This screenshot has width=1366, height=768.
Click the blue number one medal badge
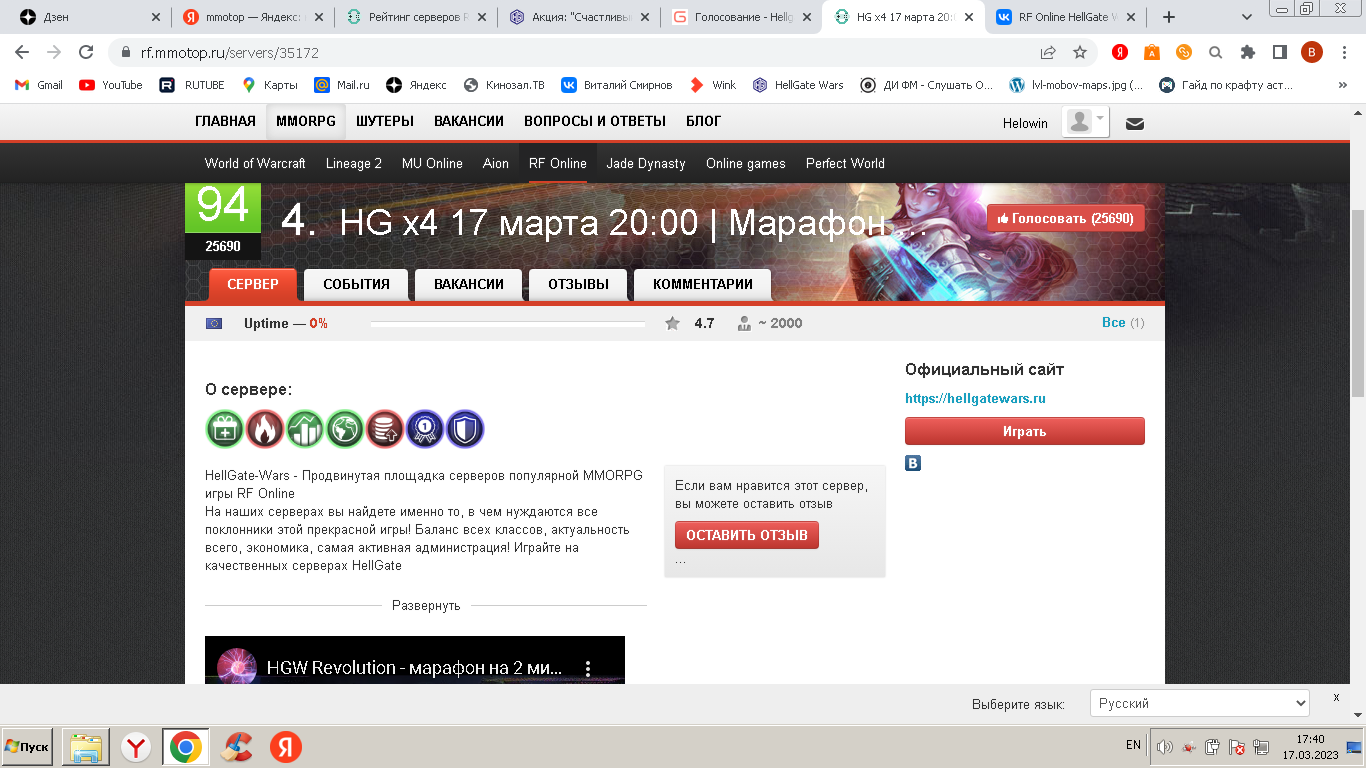[425, 429]
